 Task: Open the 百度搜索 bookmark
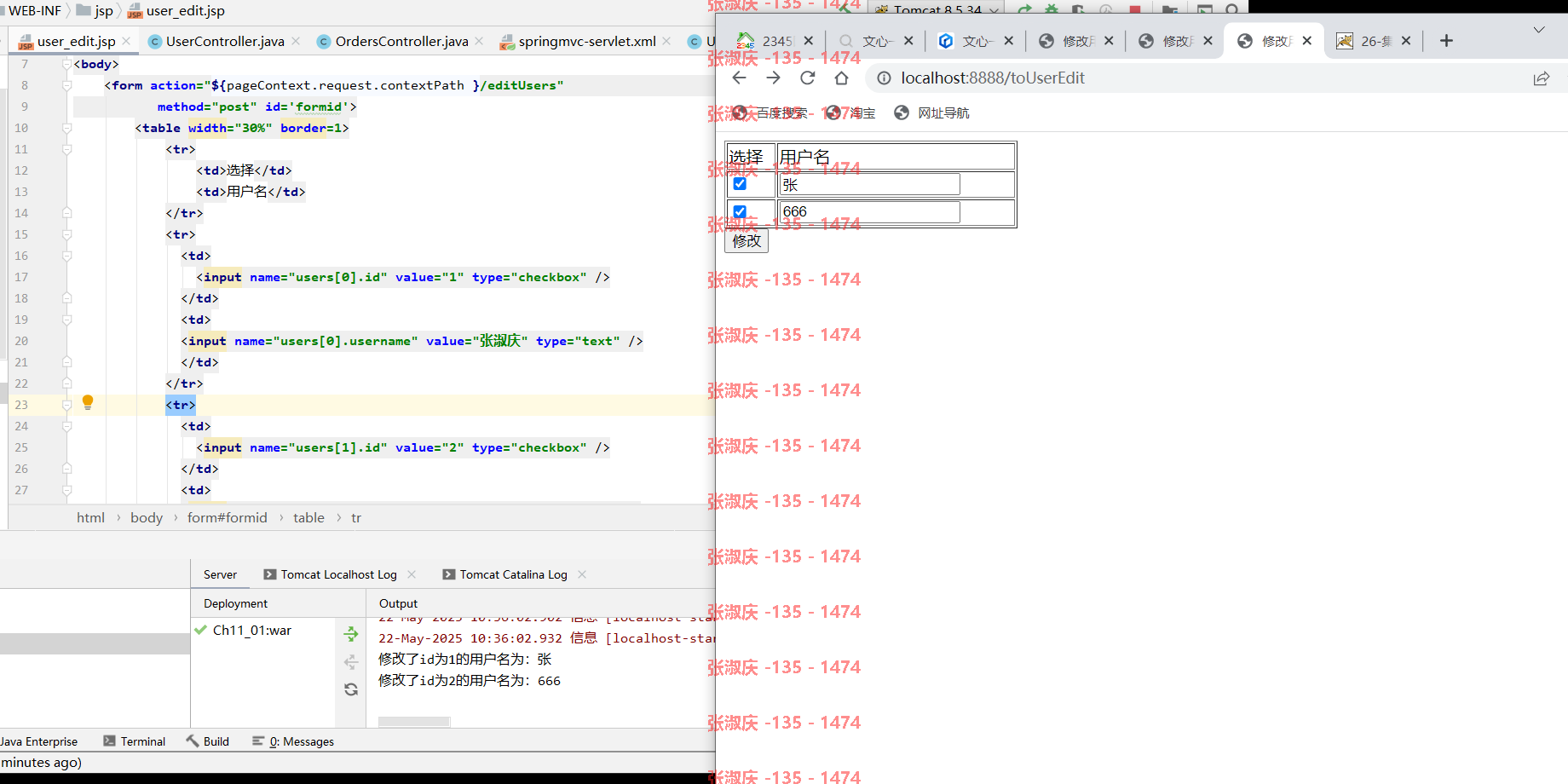tap(770, 113)
